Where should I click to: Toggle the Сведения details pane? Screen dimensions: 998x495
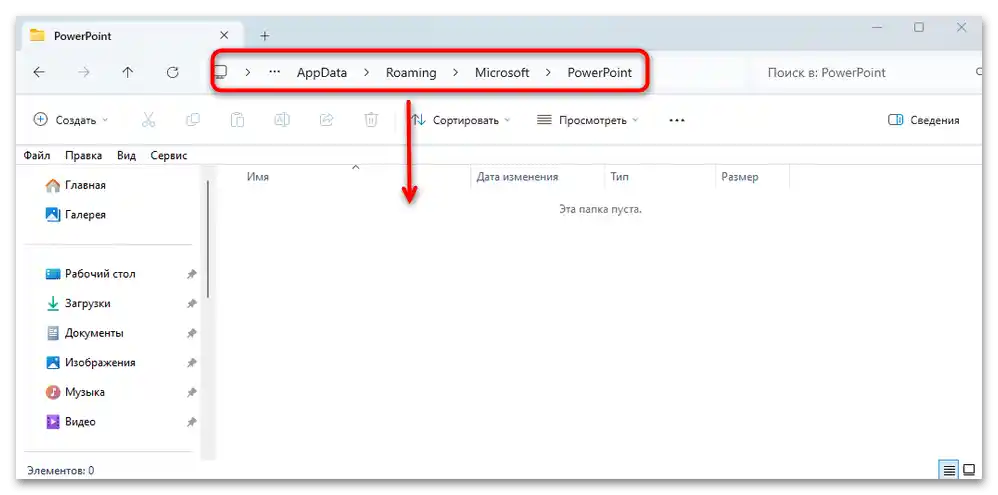(924, 120)
